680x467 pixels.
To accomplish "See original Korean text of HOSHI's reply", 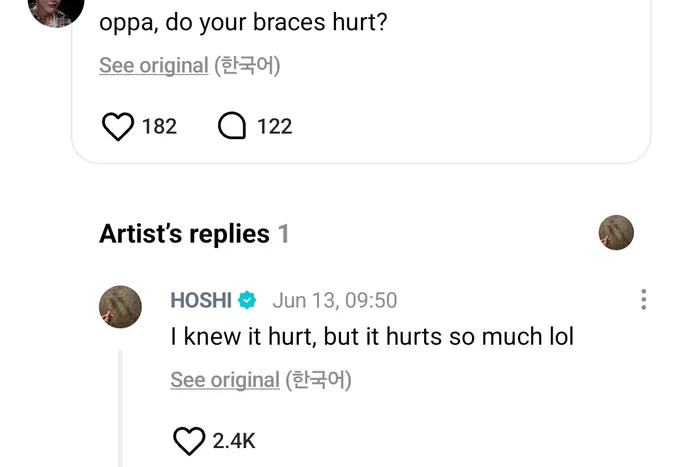I will point(225,380).
